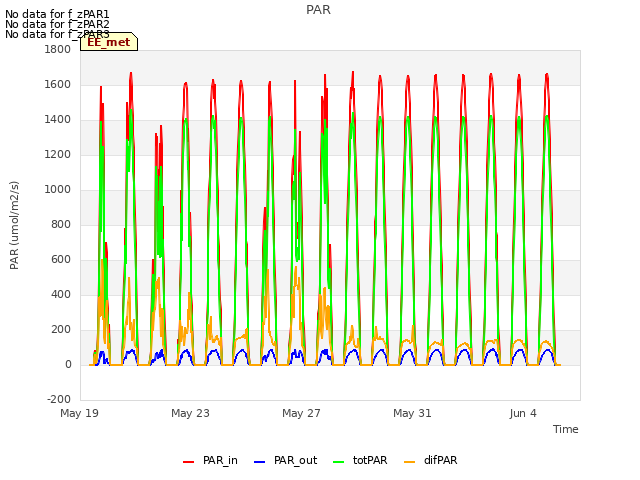Toggle the totPAR legend entry
Viewport: 640px width, 480px height.
[360, 461]
